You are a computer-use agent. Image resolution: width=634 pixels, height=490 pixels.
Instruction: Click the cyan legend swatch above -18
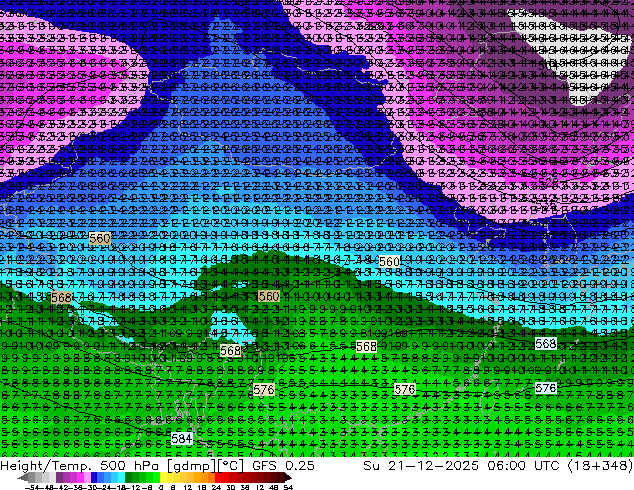[x=121, y=478]
